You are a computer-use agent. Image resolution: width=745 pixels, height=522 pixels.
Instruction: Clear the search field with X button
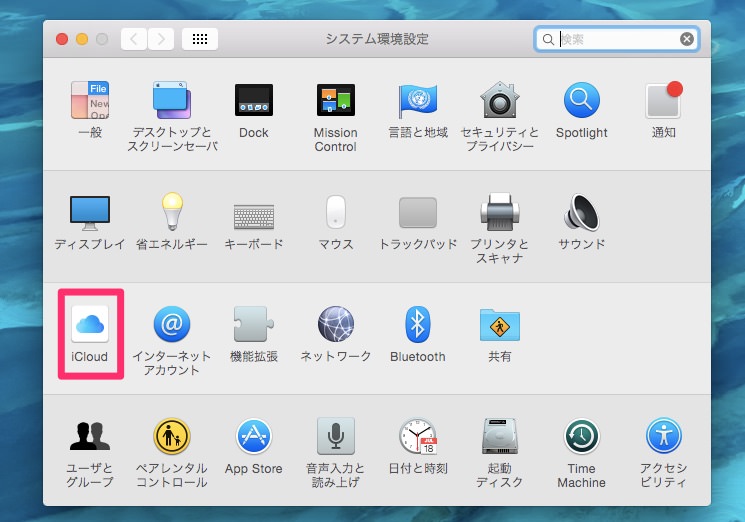pyautogui.click(x=687, y=39)
